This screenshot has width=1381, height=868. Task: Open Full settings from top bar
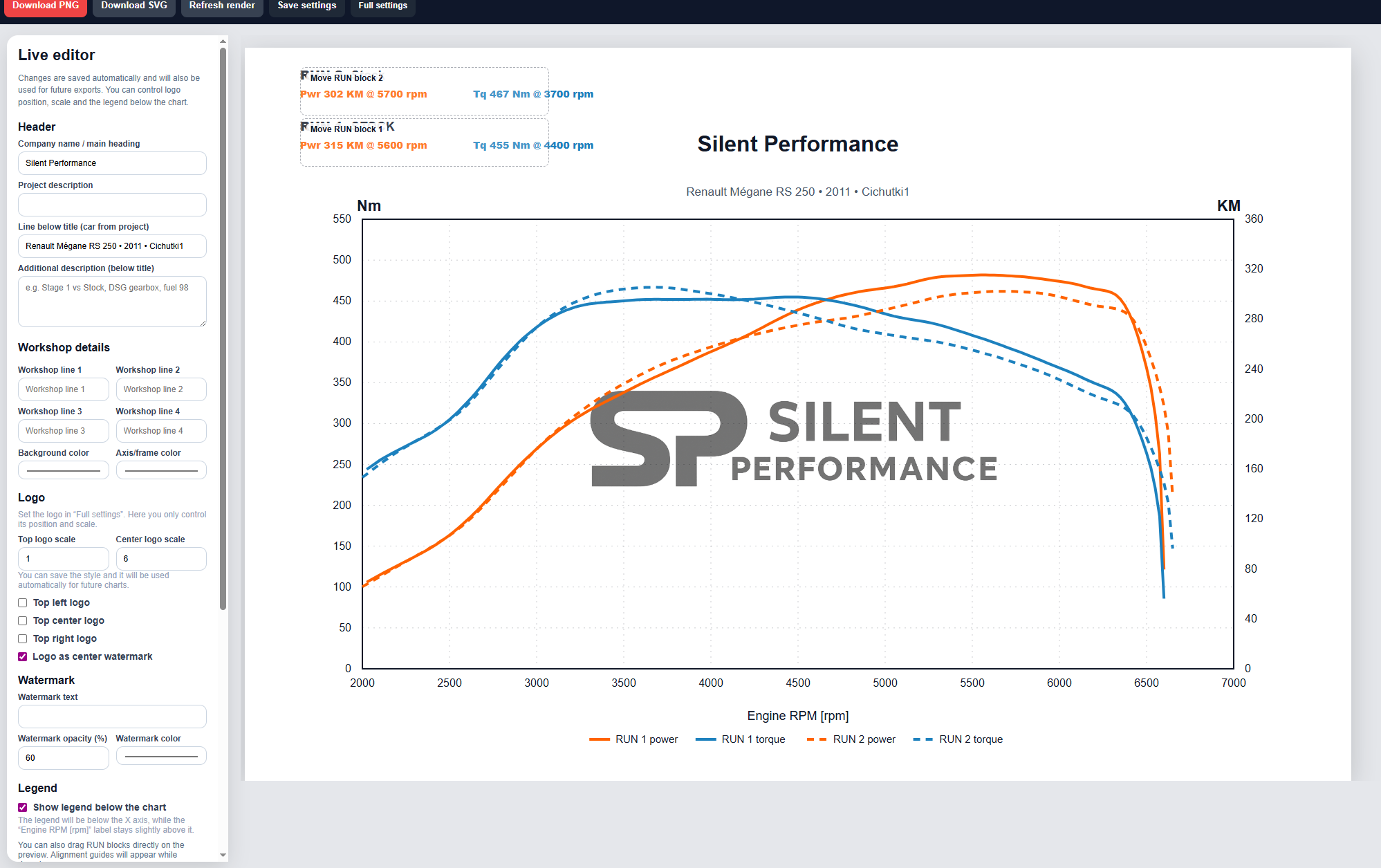pos(382,6)
